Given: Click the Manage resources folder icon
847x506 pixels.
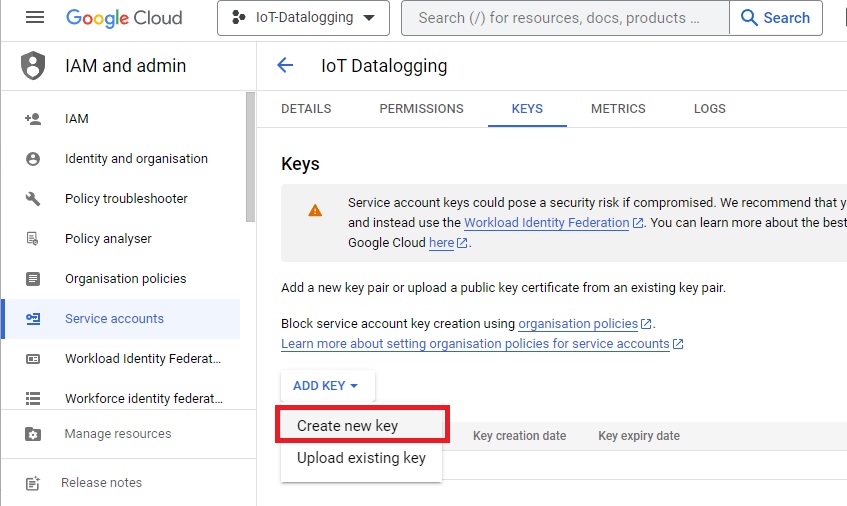Looking at the screenshot, I should tap(33, 434).
